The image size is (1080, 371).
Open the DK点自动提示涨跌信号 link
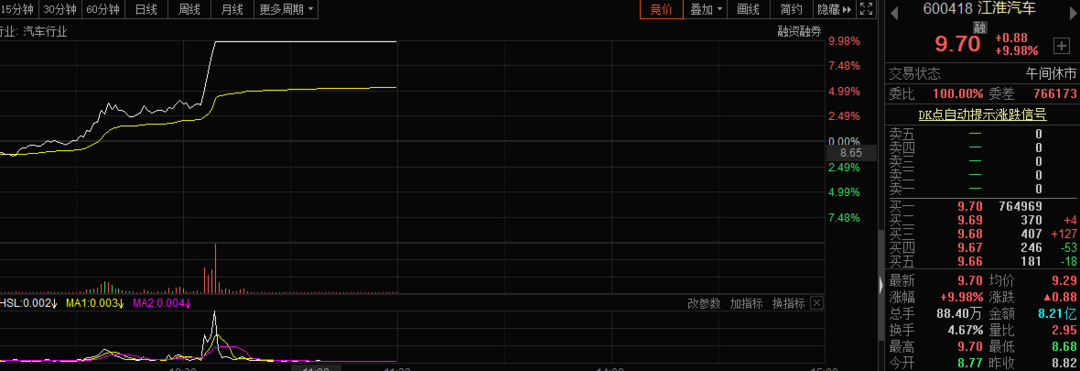point(983,114)
